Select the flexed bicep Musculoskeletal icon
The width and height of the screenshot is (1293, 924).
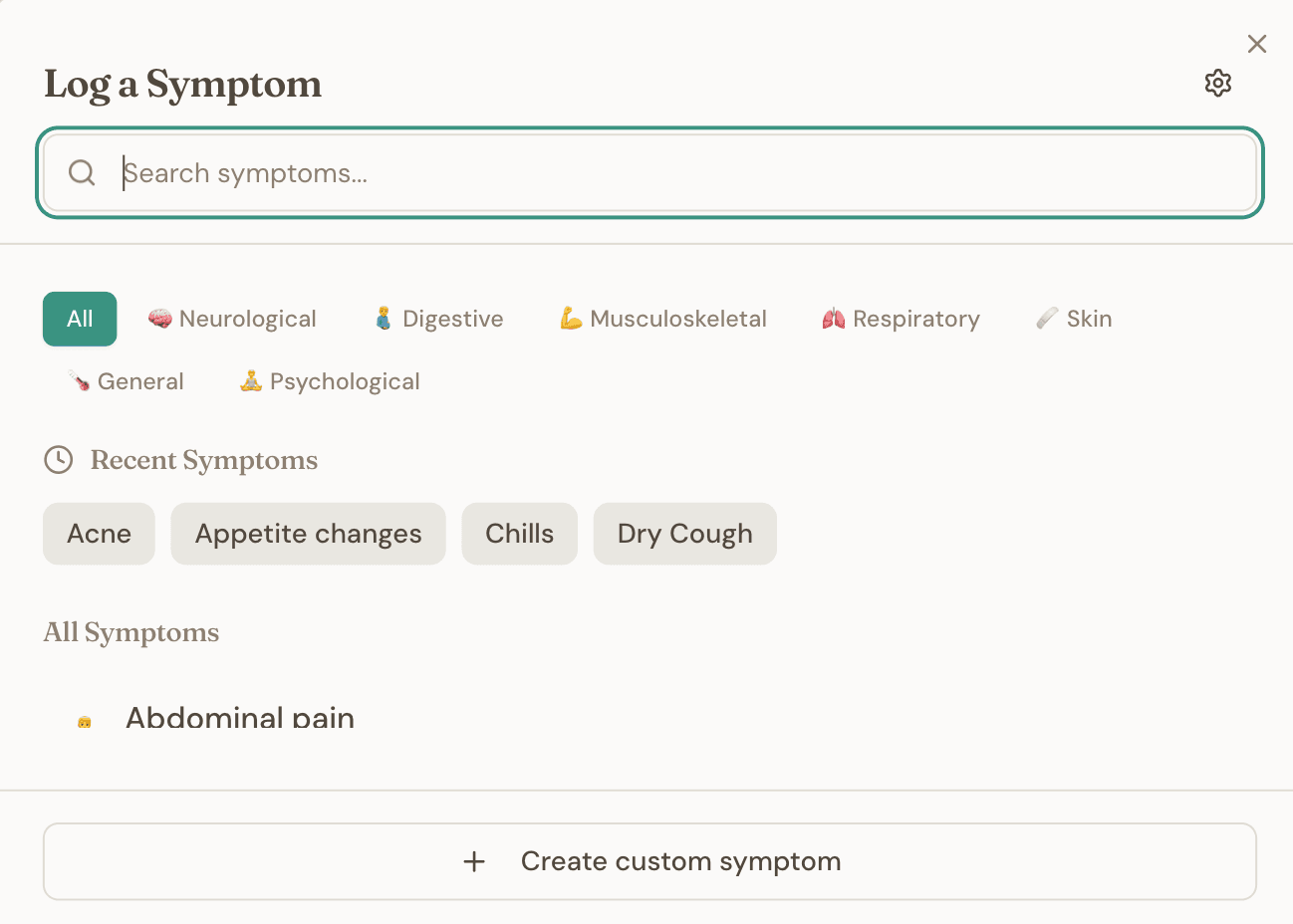coord(572,319)
